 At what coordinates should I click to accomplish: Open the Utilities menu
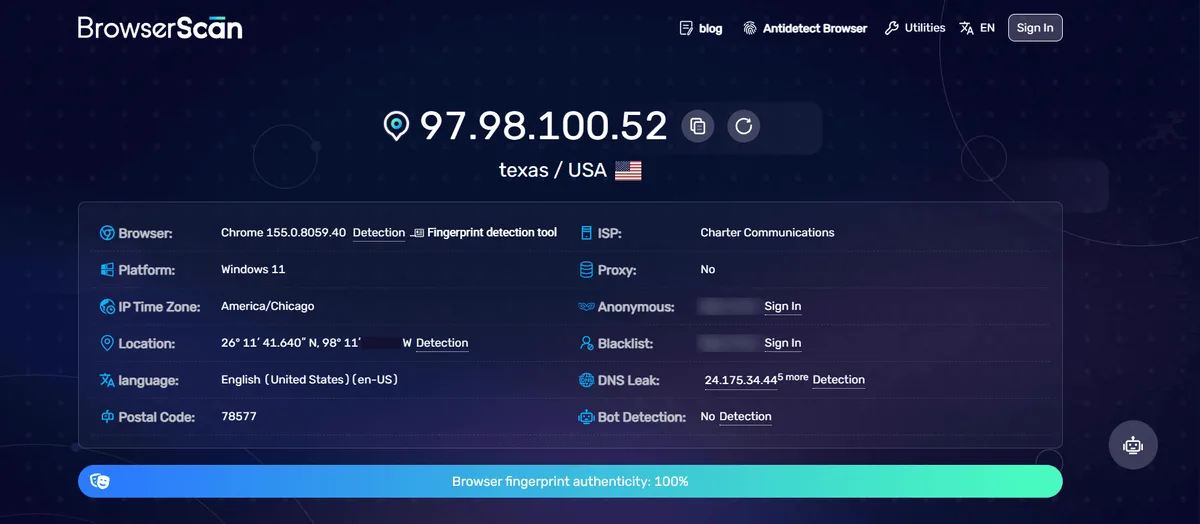tap(925, 28)
